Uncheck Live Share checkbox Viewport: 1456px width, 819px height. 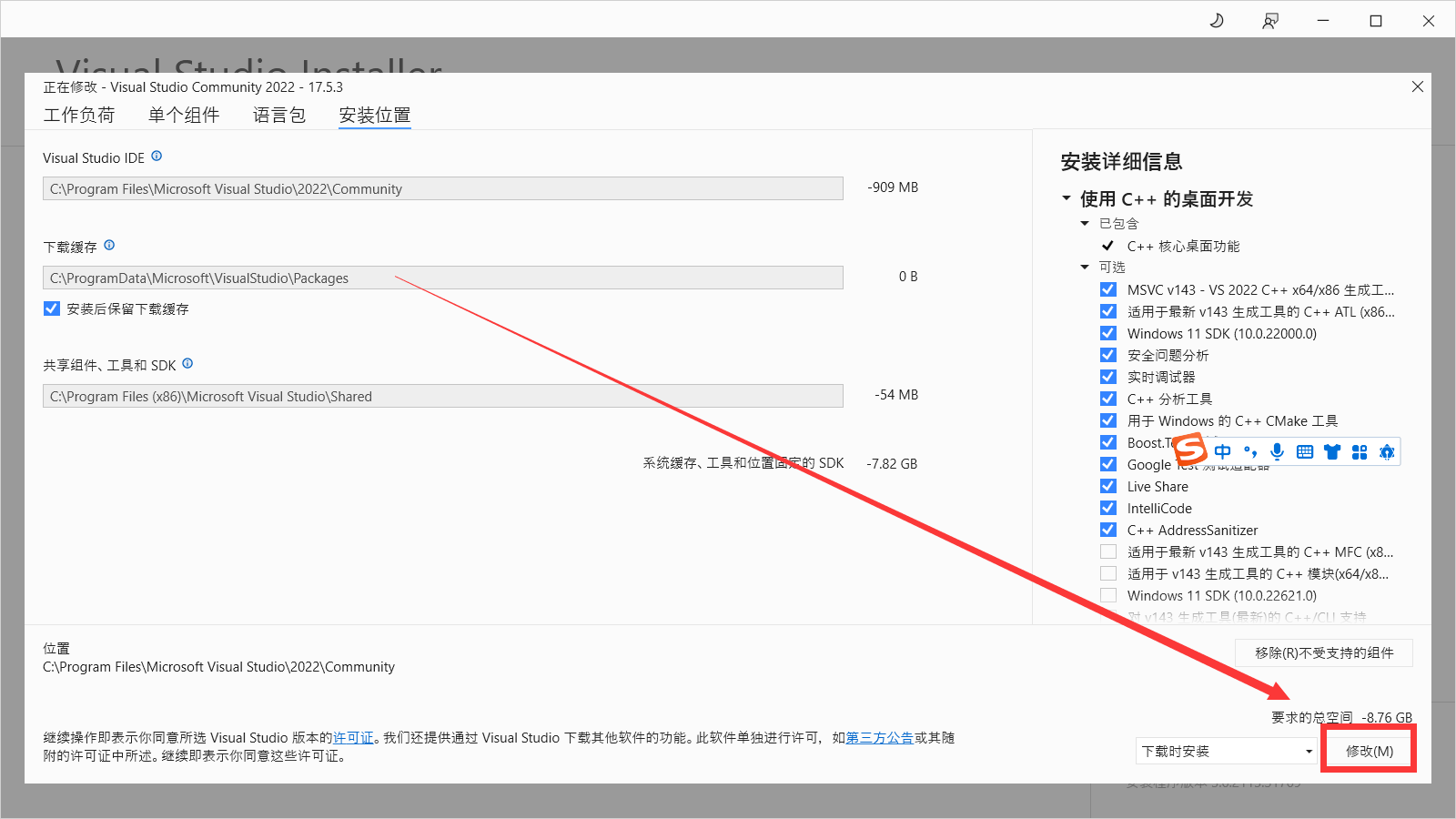tap(1108, 486)
